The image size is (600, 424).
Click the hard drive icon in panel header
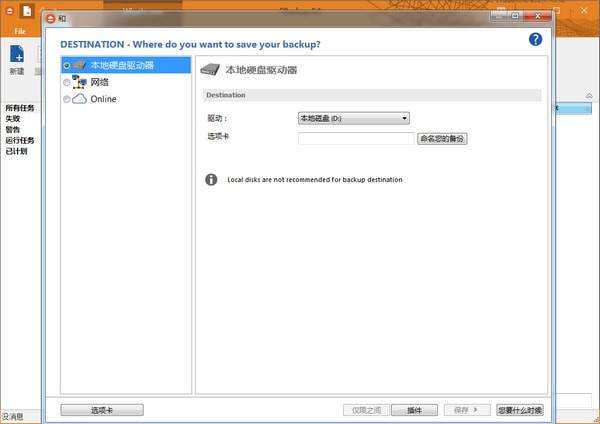210,70
